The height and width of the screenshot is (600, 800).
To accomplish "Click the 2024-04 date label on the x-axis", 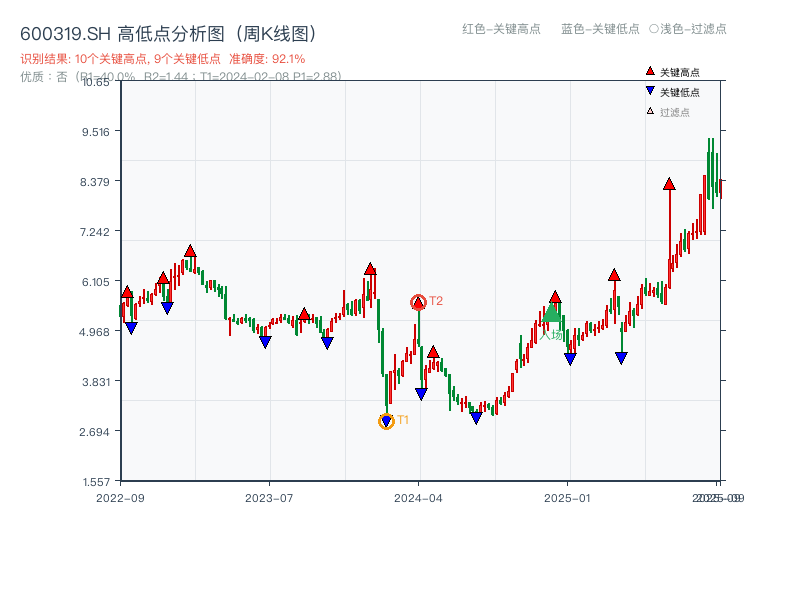I will coord(420,497).
